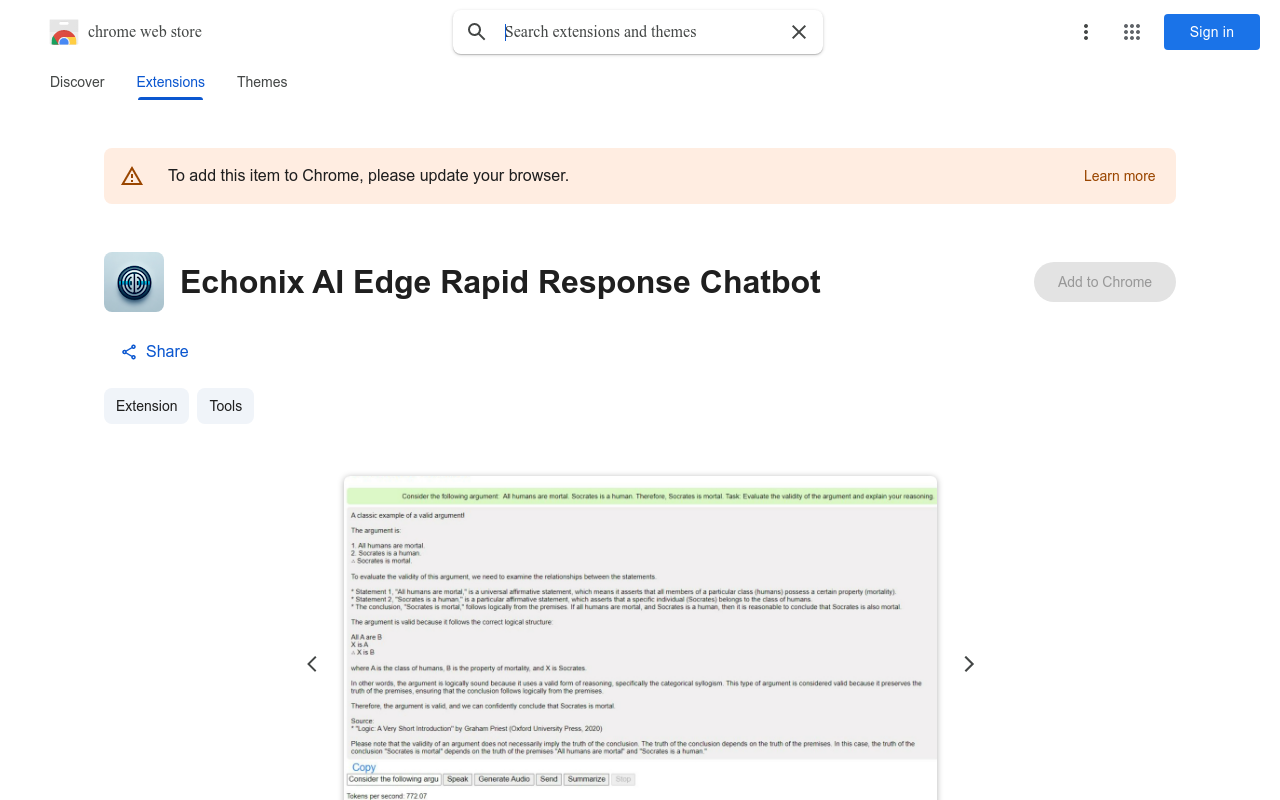
Task: Open the Google apps grid
Action: 1132,32
